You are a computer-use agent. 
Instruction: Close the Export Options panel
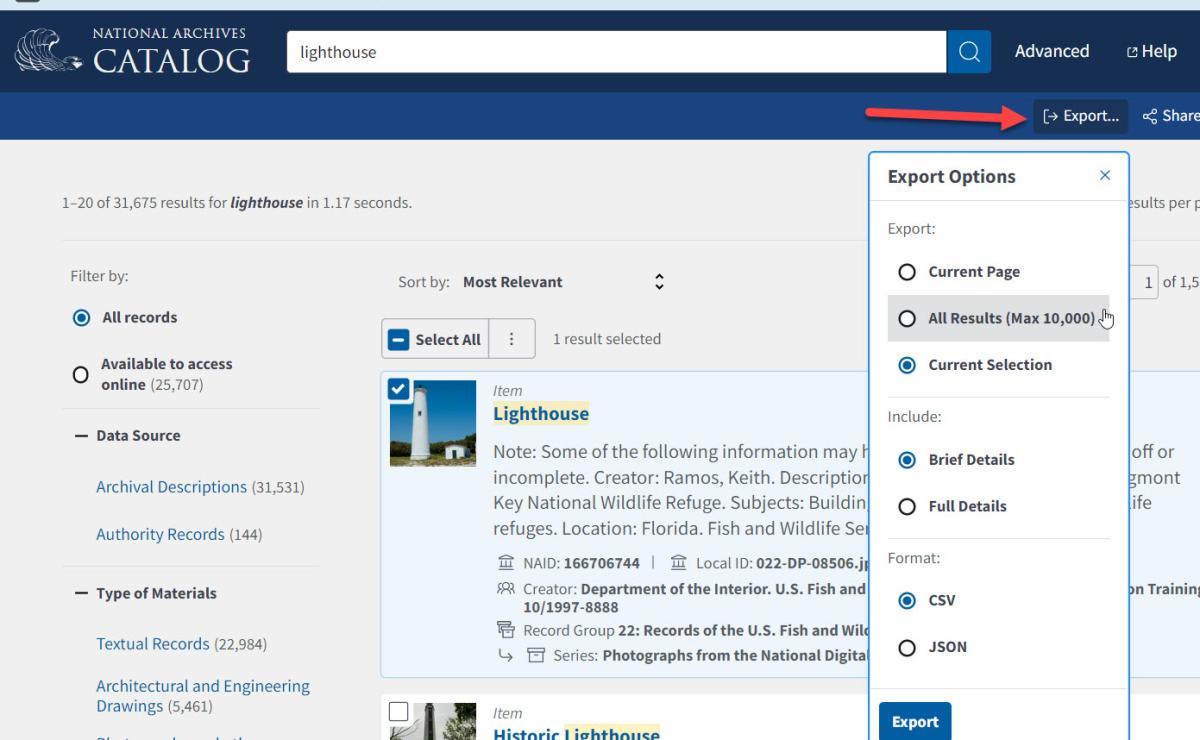coord(1104,176)
